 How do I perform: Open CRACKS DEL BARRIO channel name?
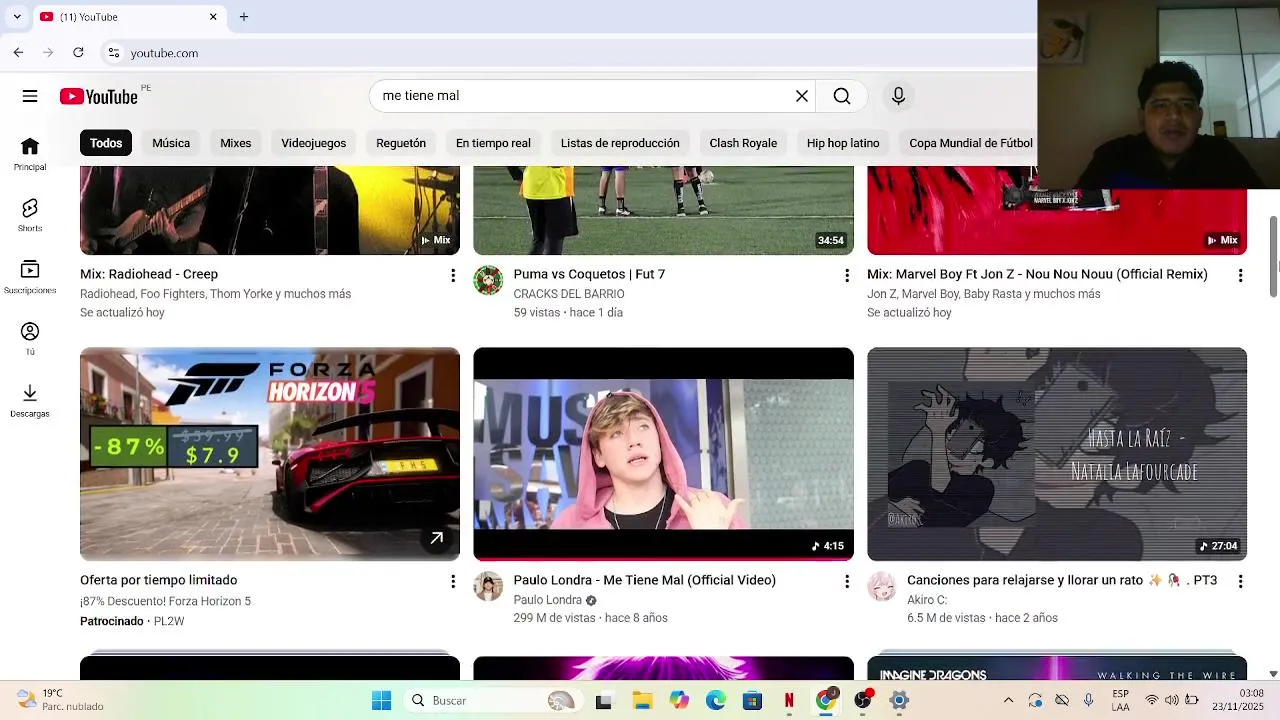tap(569, 294)
